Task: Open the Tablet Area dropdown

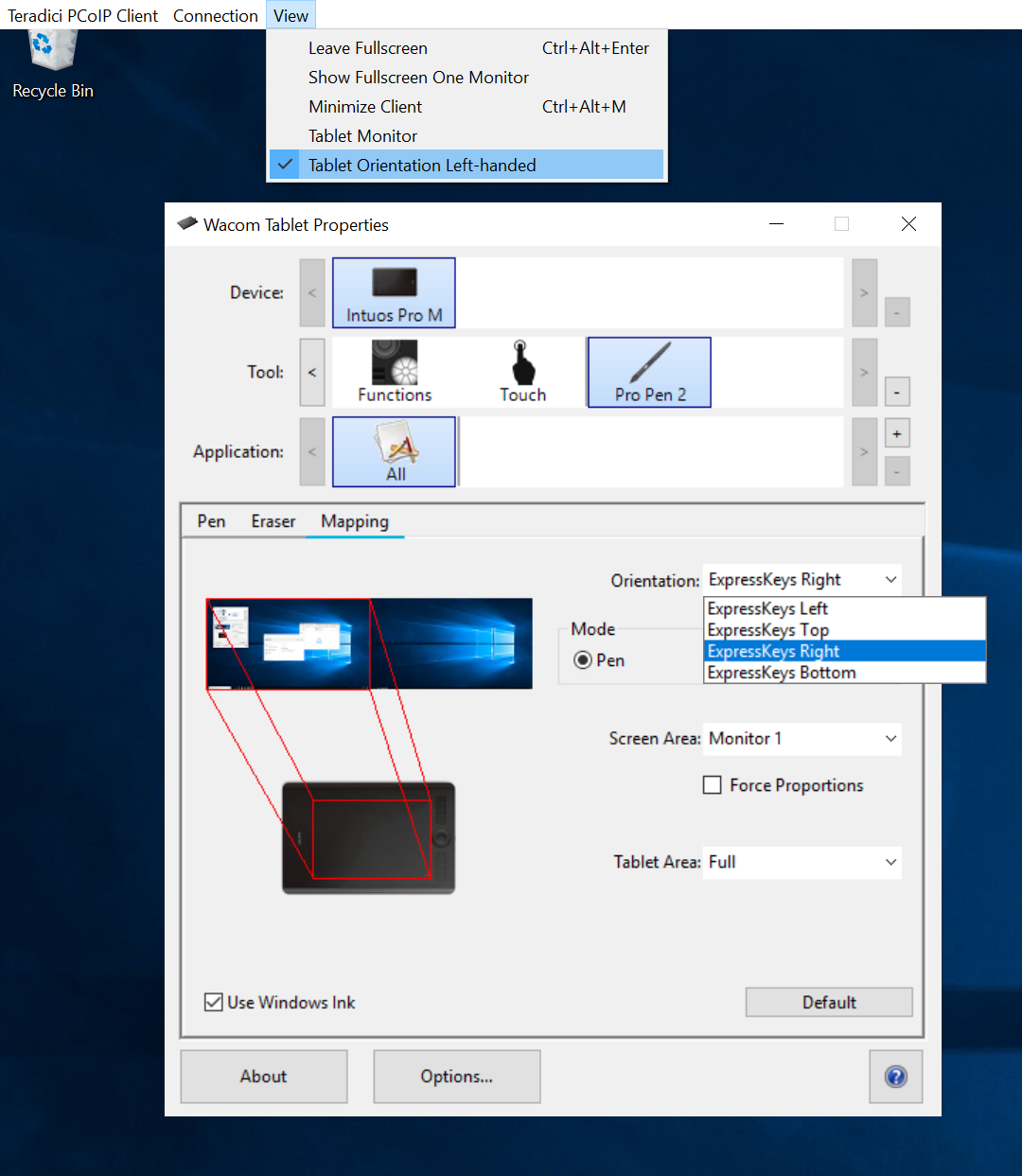Action: tap(802, 862)
